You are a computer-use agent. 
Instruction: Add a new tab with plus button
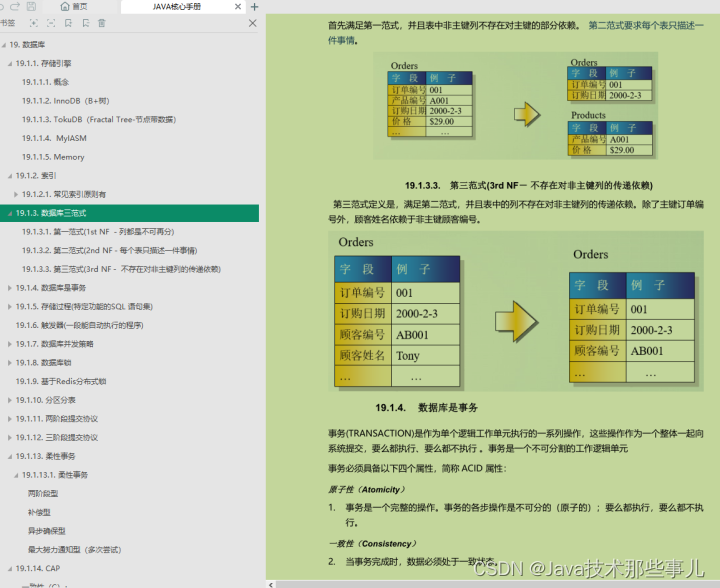[254, 6]
